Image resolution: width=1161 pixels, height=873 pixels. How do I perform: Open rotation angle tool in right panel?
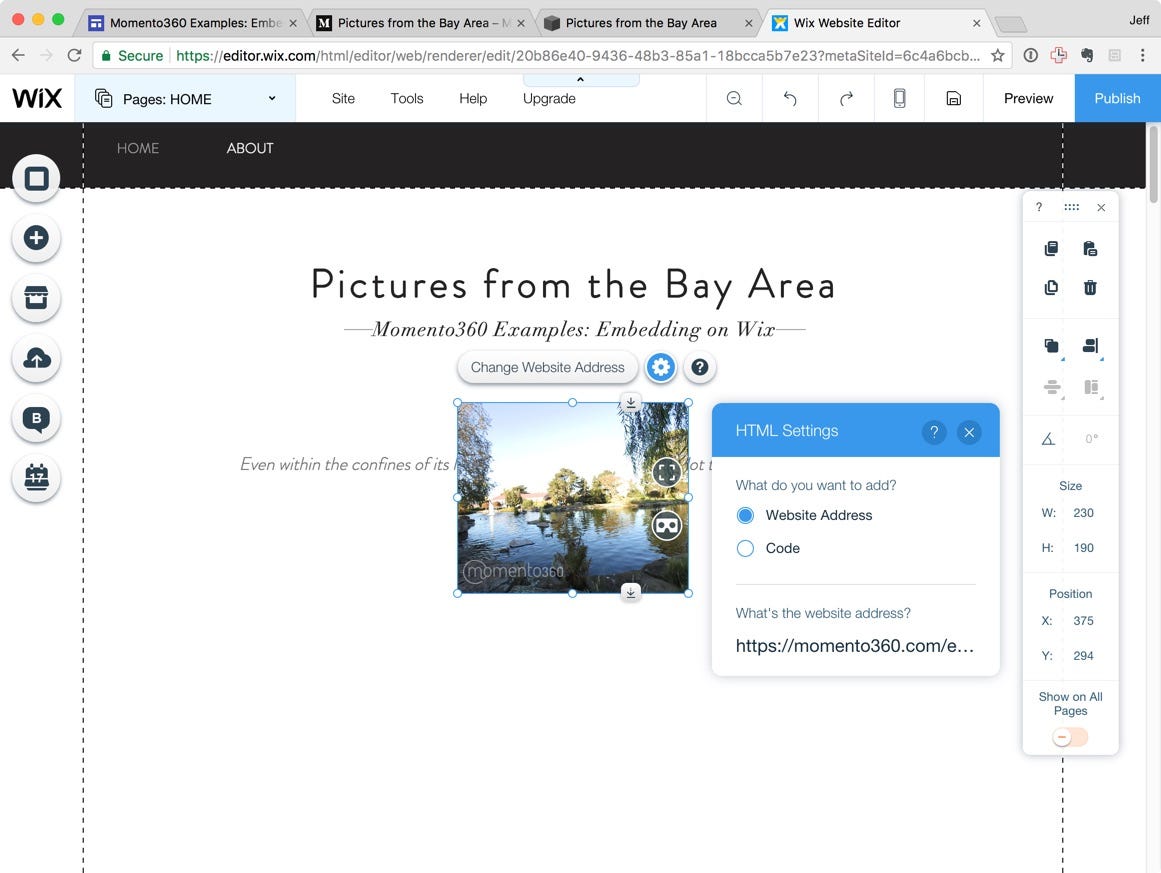[1046, 438]
